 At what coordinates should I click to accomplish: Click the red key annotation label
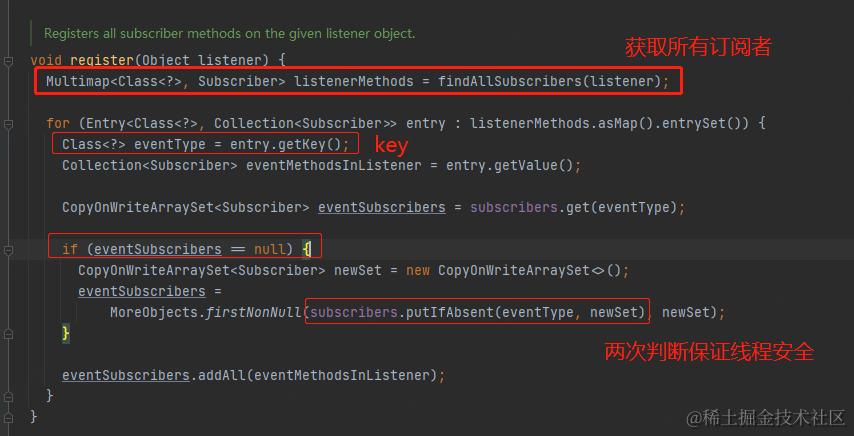(x=391, y=145)
